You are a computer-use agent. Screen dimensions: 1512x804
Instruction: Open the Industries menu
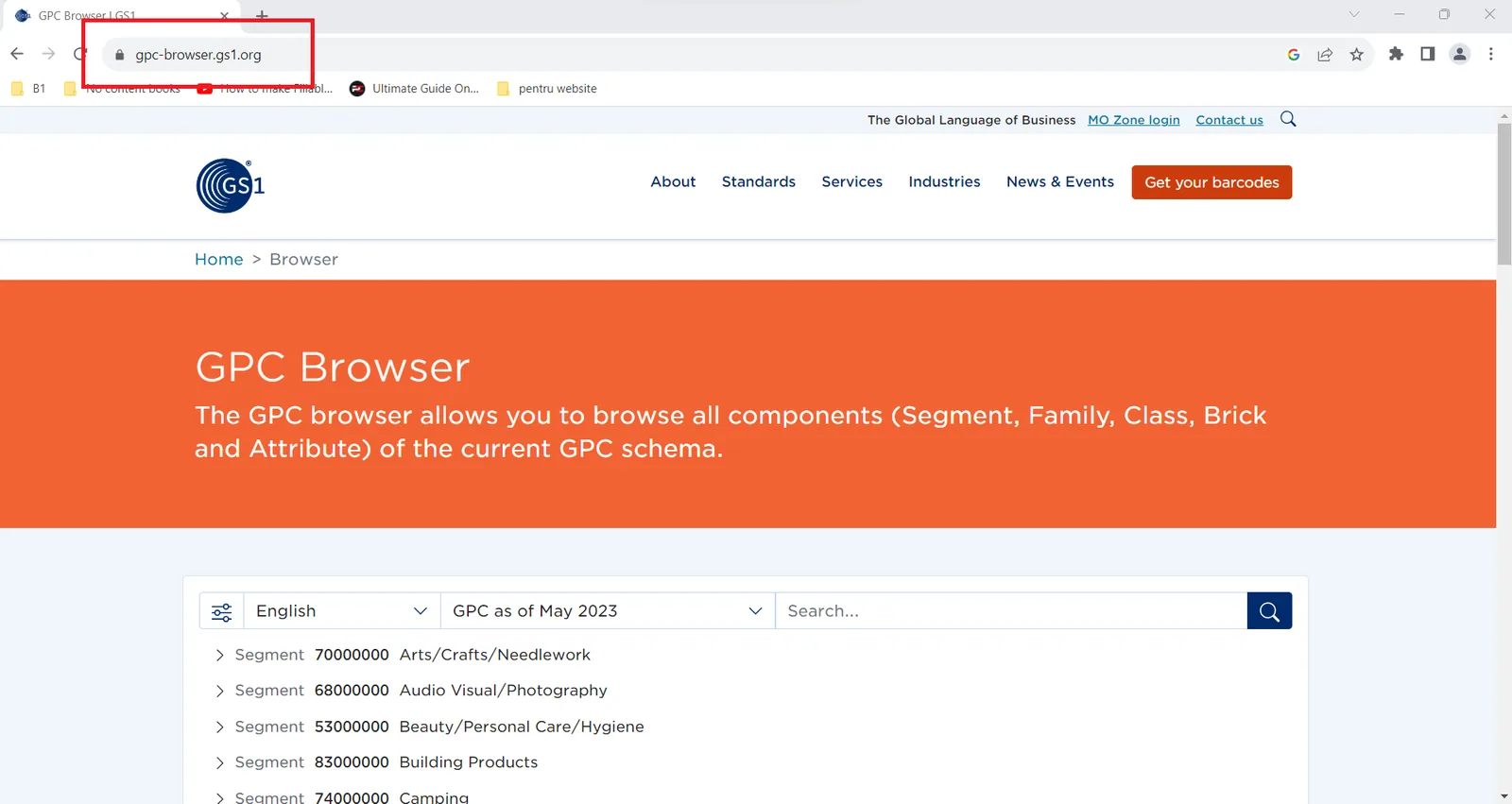pyautogui.click(x=944, y=182)
